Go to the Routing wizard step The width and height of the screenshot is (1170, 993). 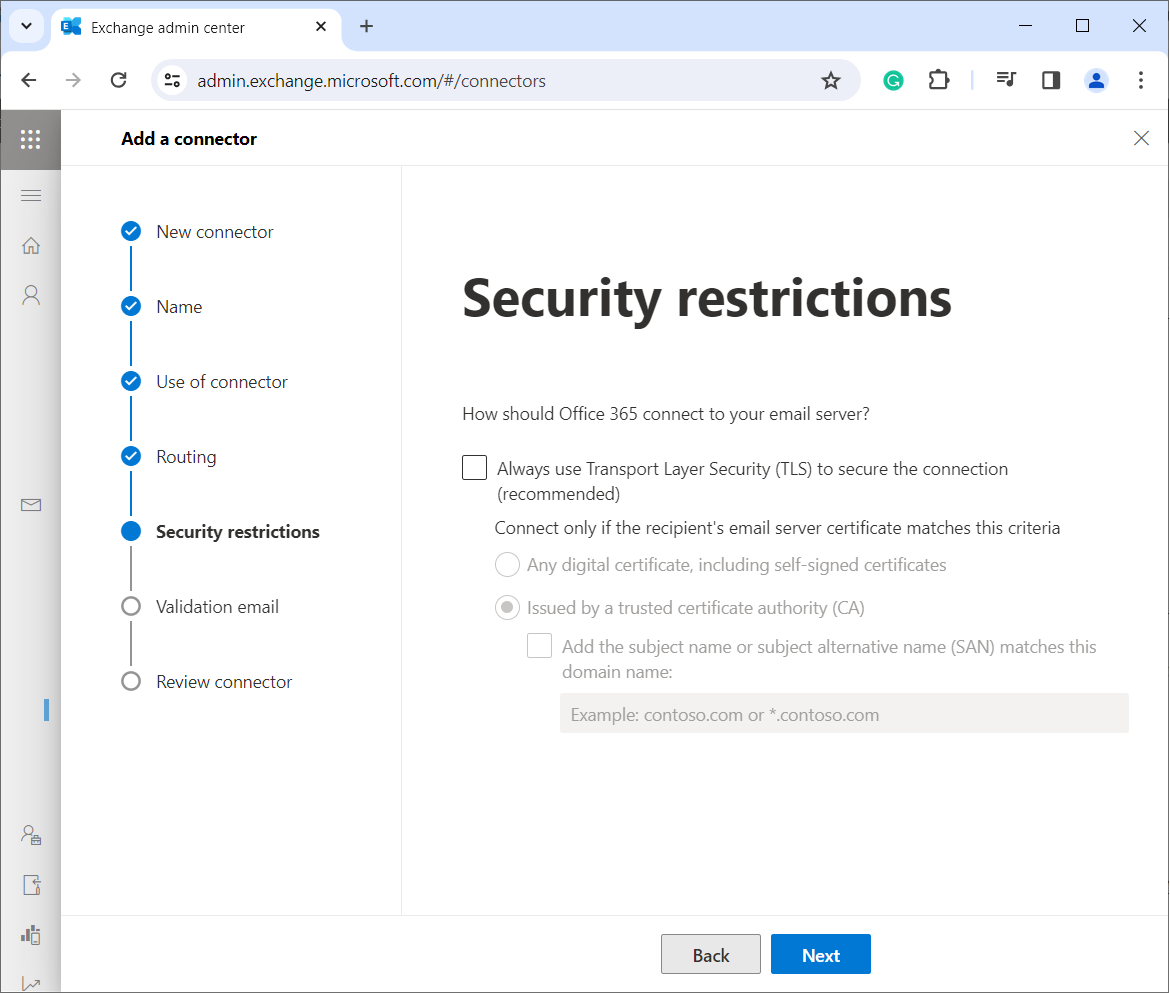tap(186, 457)
